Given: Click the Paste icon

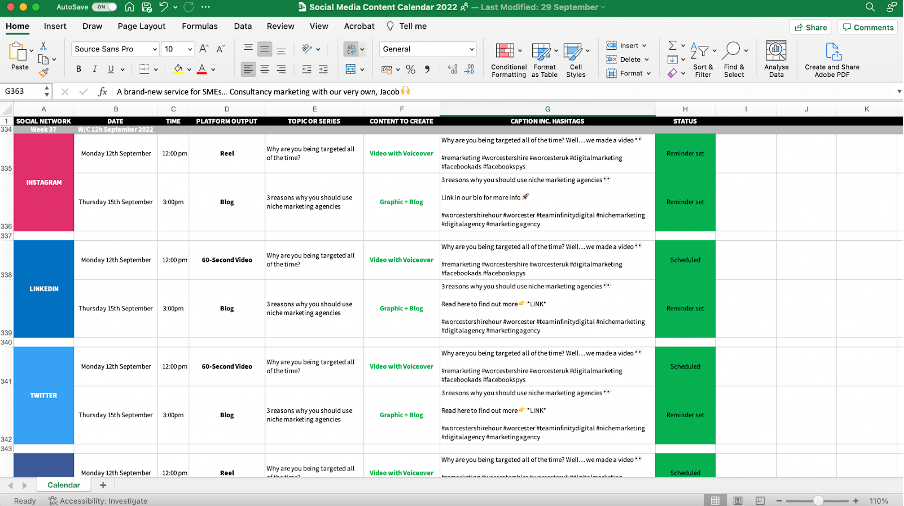Looking at the screenshot, I should pos(19,53).
